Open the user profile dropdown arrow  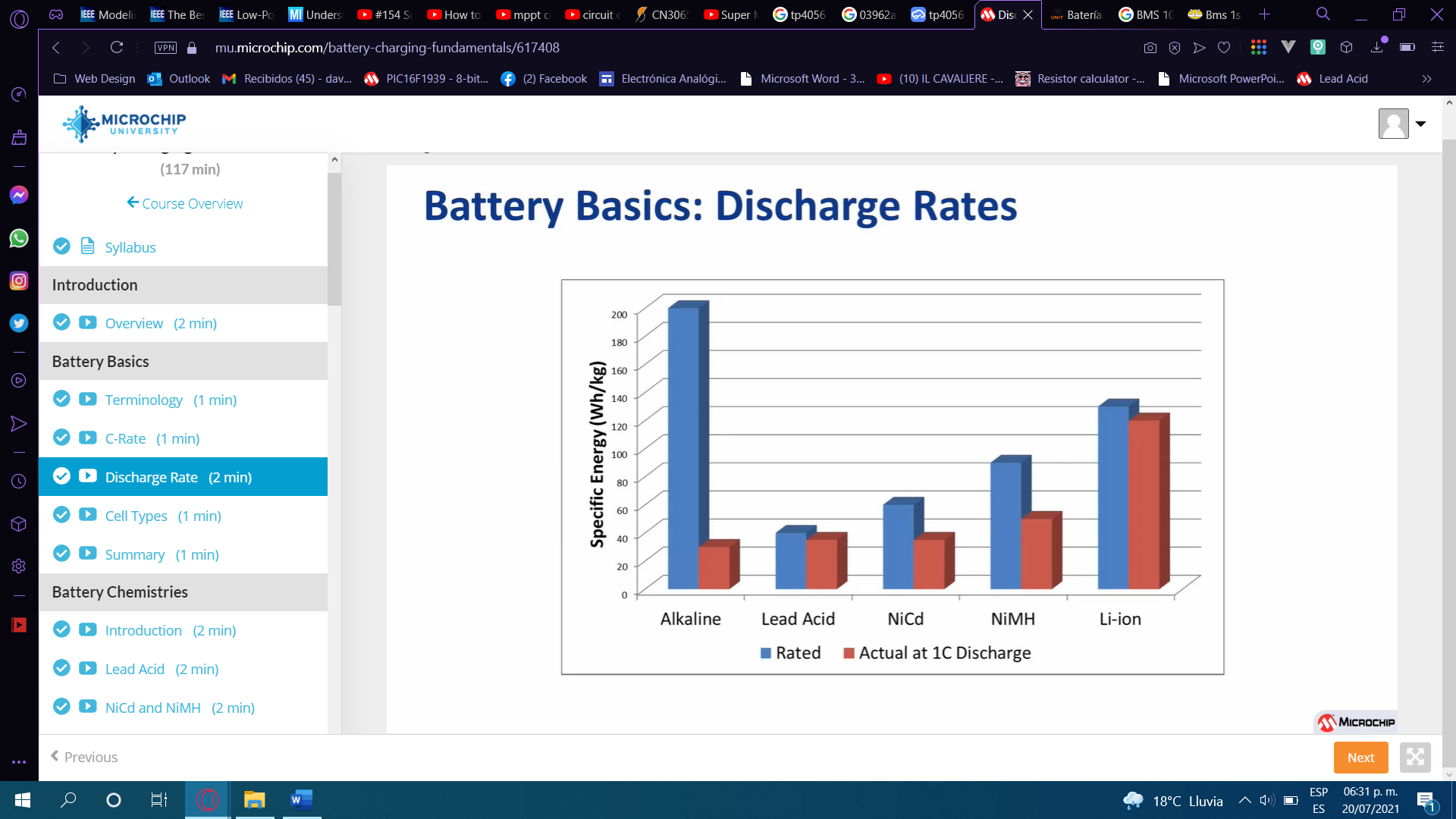1421,124
